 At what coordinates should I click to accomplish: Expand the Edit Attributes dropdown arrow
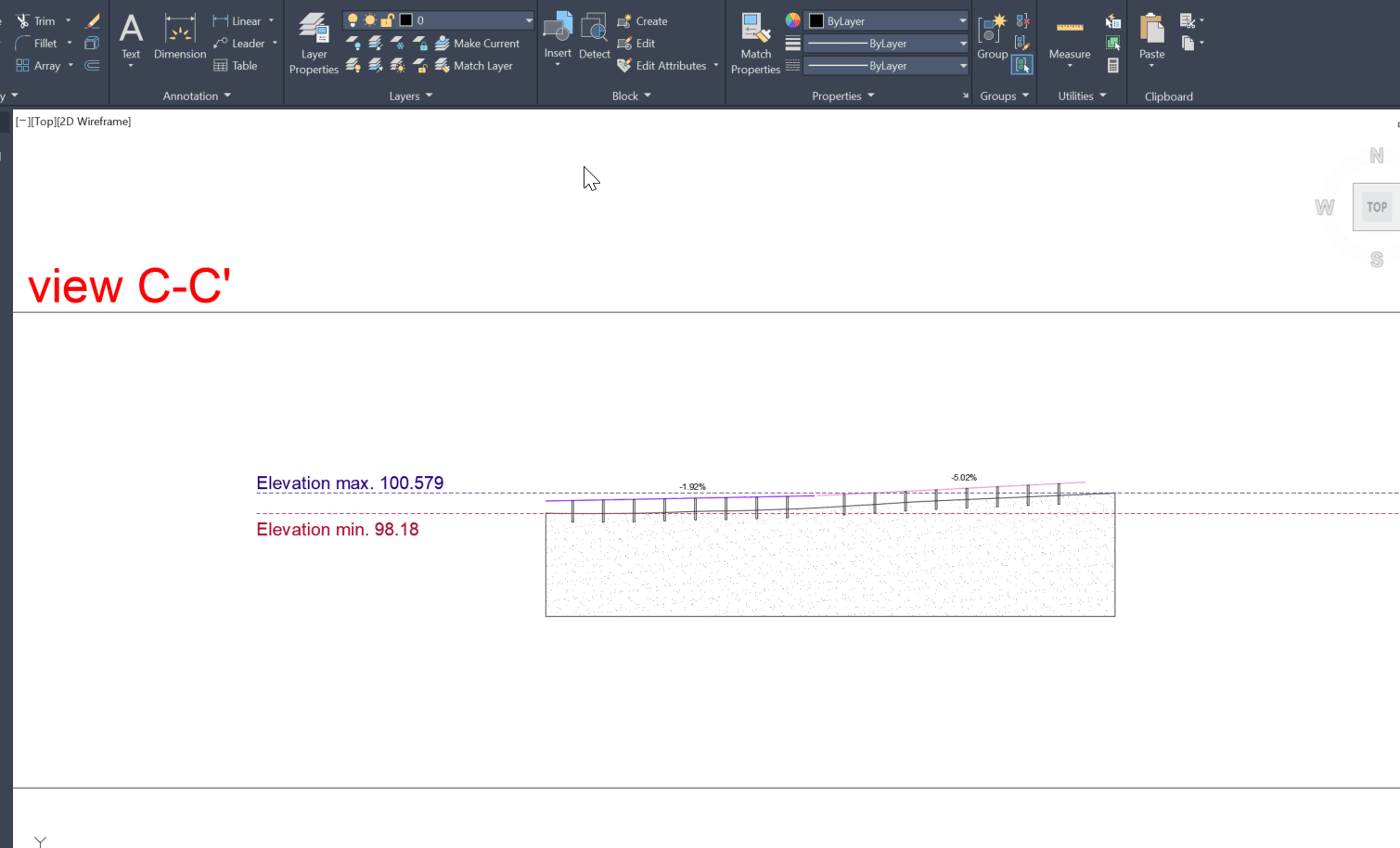coord(716,65)
